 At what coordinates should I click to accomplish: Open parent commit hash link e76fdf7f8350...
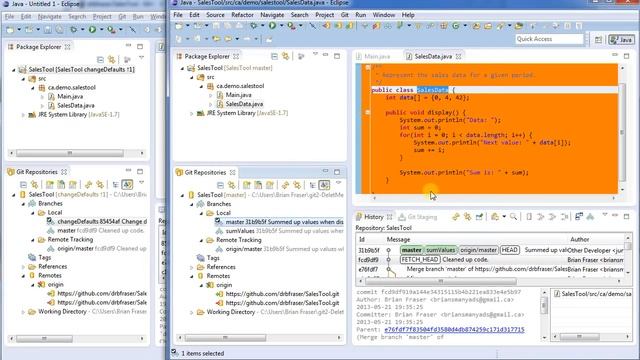(454, 329)
